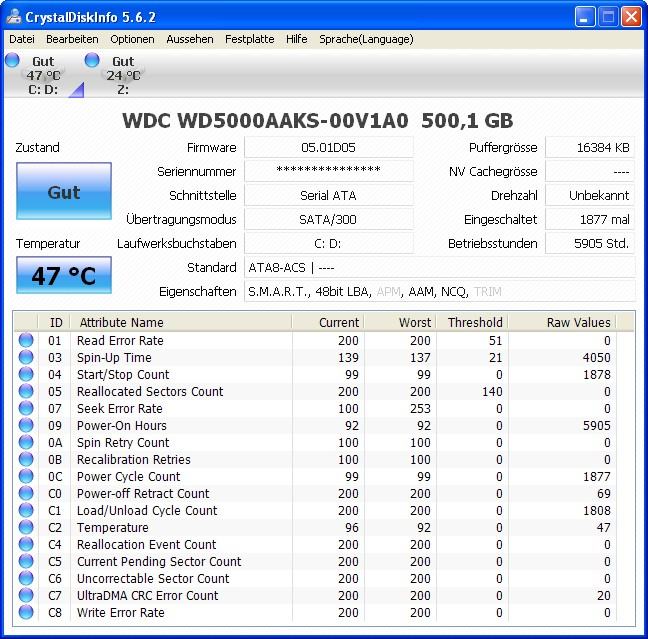
Task: Click the worst value 253
Action: click(x=420, y=408)
